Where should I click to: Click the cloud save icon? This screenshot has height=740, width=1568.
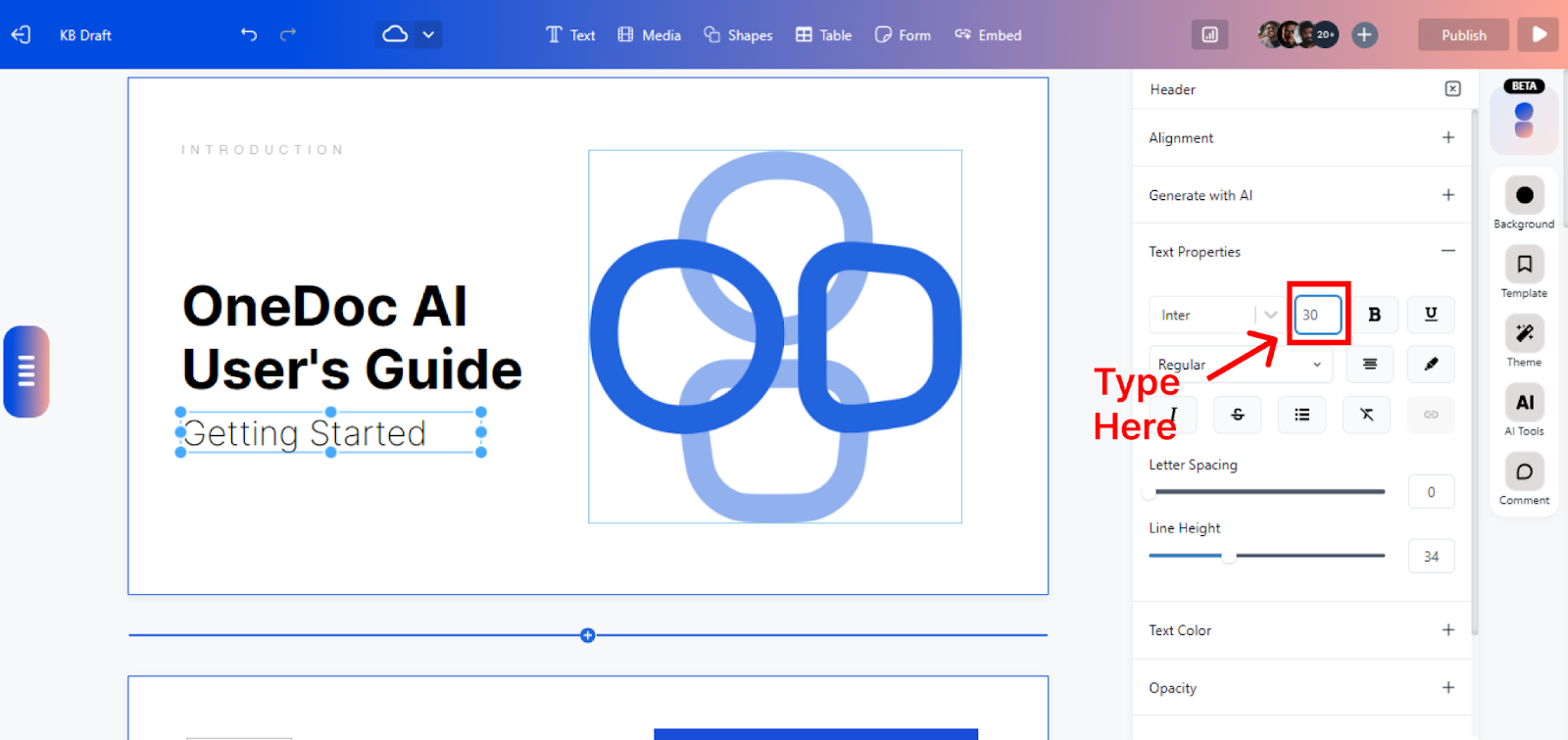pyautogui.click(x=395, y=34)
